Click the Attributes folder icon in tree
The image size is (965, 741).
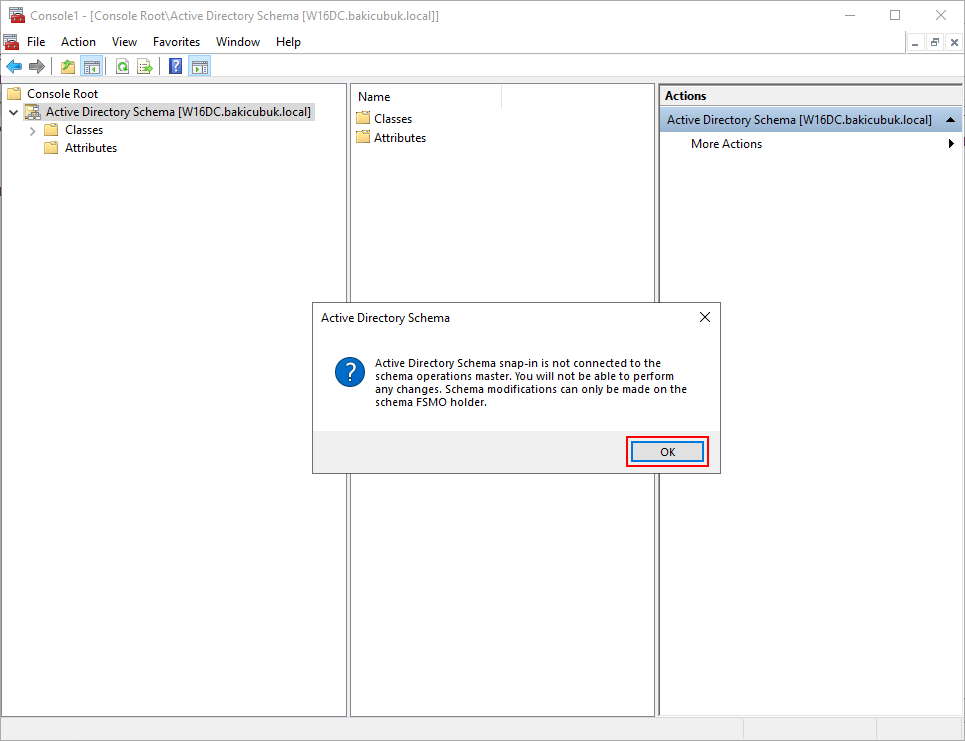[52, 148]
